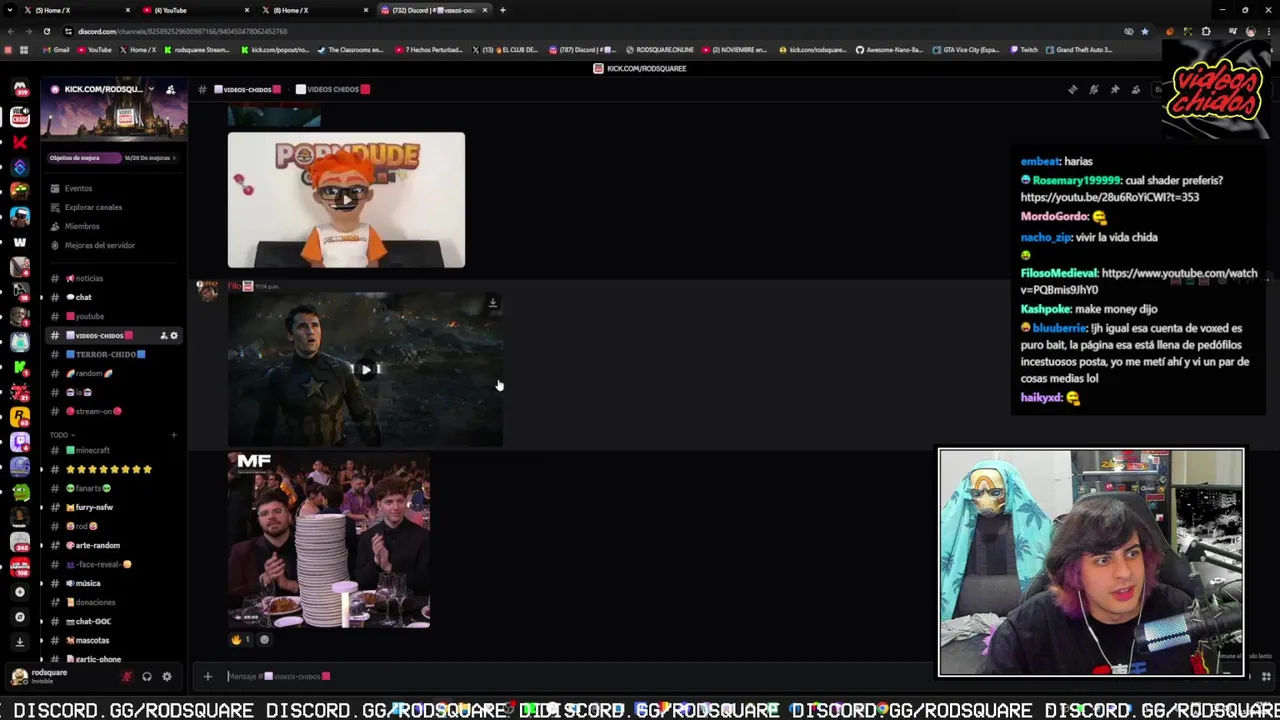Switch to the YouTube browser tab
The image size is (1280, 720).
point(195,10)
